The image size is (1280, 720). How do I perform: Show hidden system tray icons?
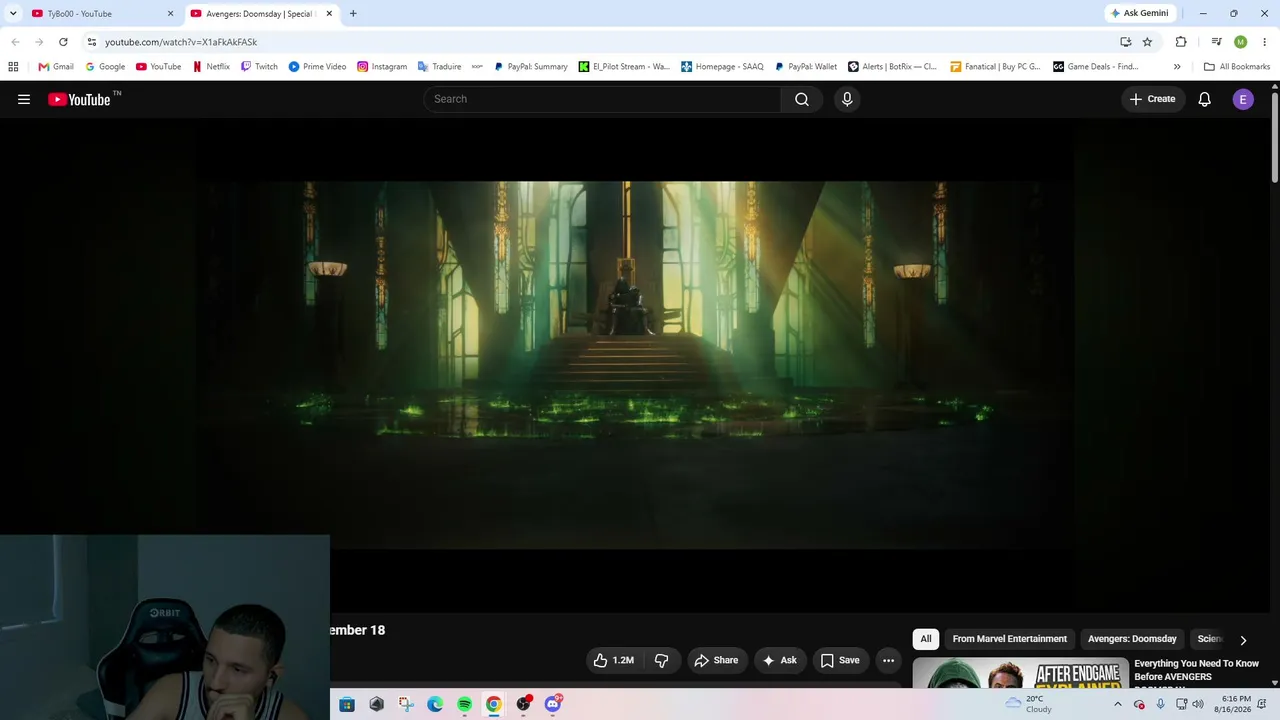tap(1118, 704)
